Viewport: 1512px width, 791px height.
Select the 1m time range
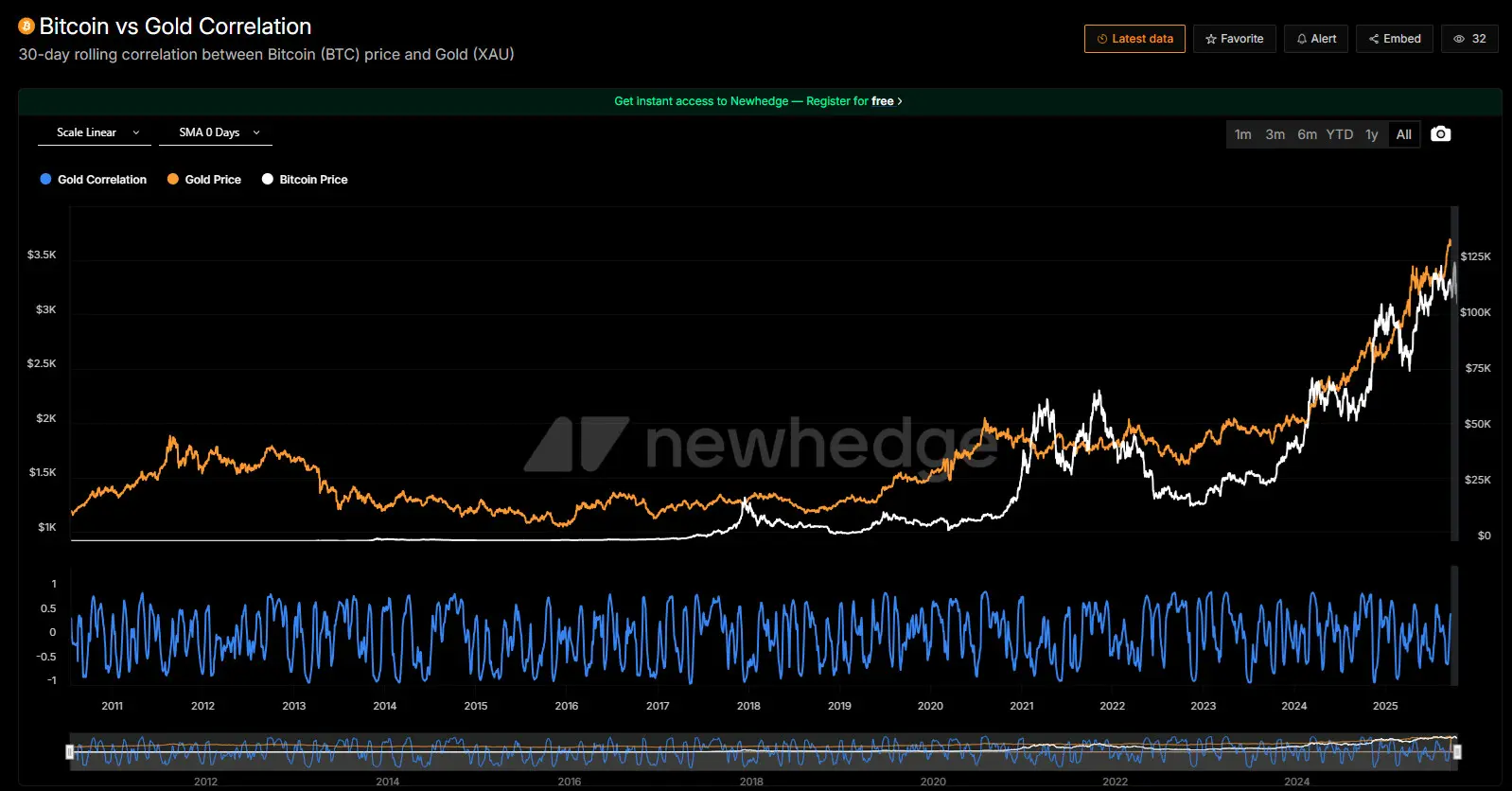pyautogui.click(x=1242, y=134)
